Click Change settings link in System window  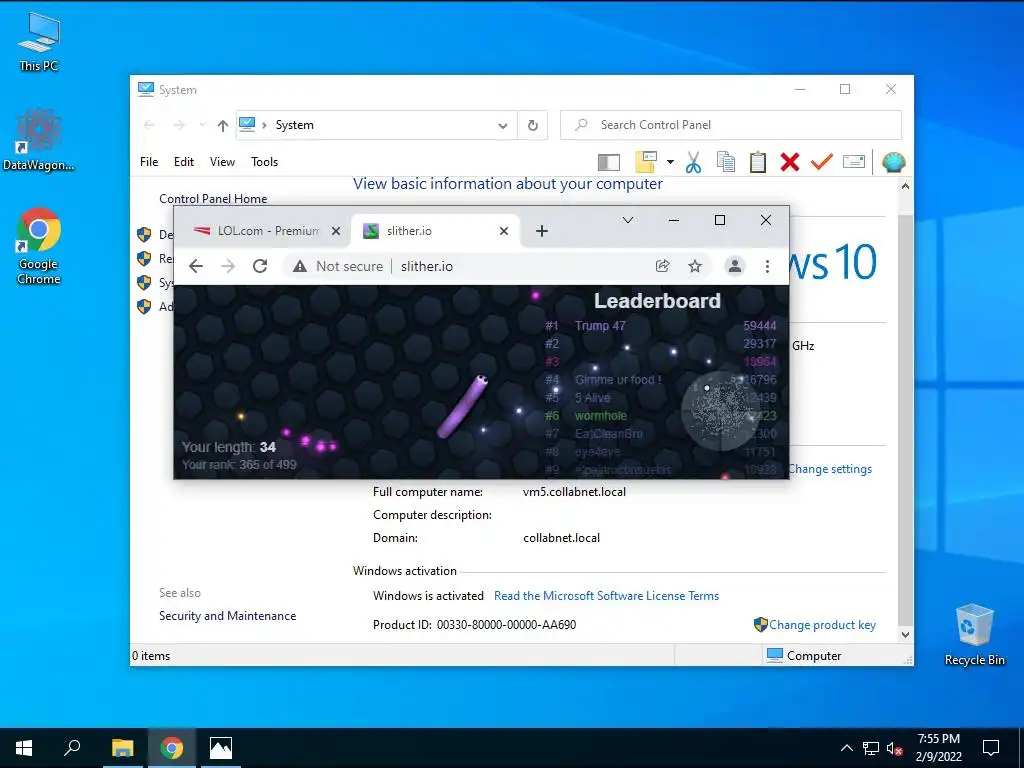[830, 469]
